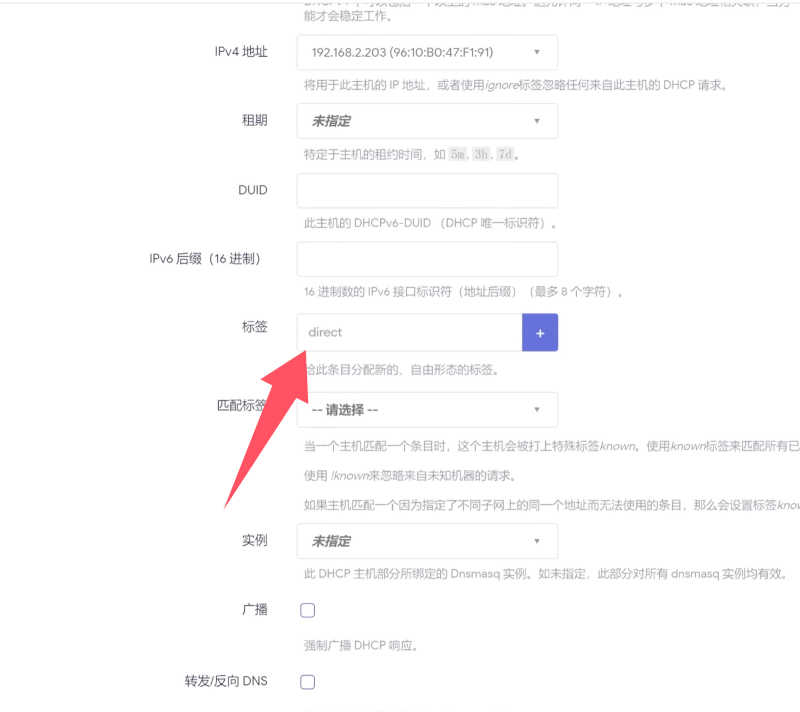Screen dimensions: 800x712
Task: Click the IPv6 后缀 input field
Action: [427, 259]
